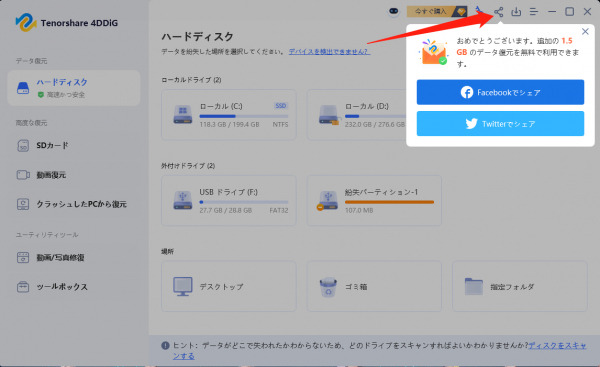Select the ローカル (D:) drive card
The image size is (600, 367).
[x=357, y=114]
